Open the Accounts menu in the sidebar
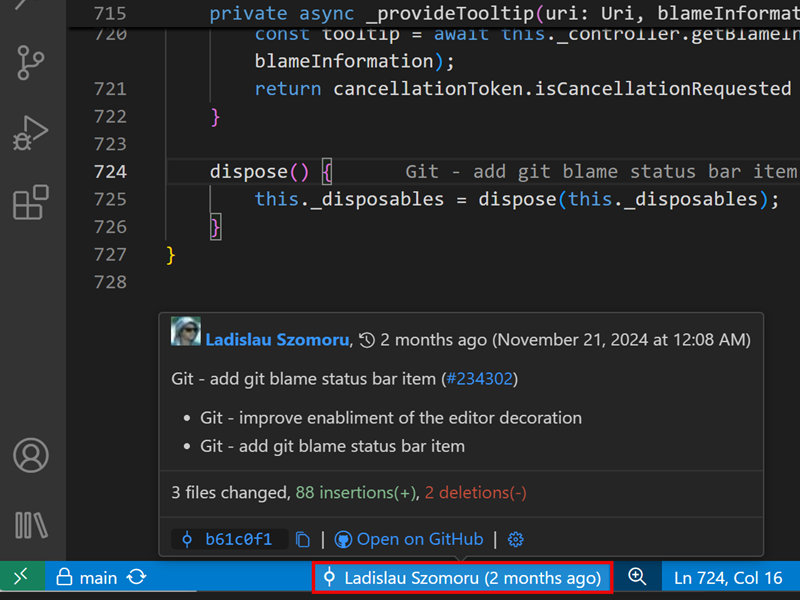This screenshot has height=600, width=800. [x=30, y=455]
